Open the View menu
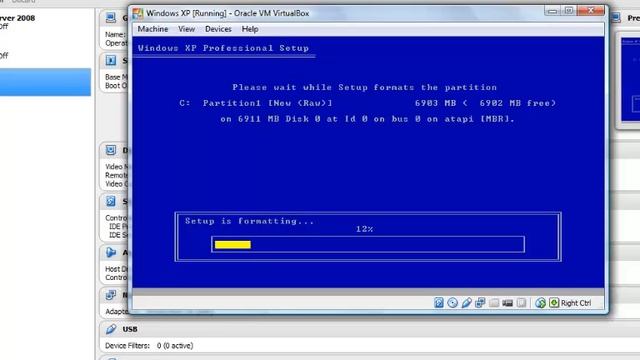 point(186,29)
